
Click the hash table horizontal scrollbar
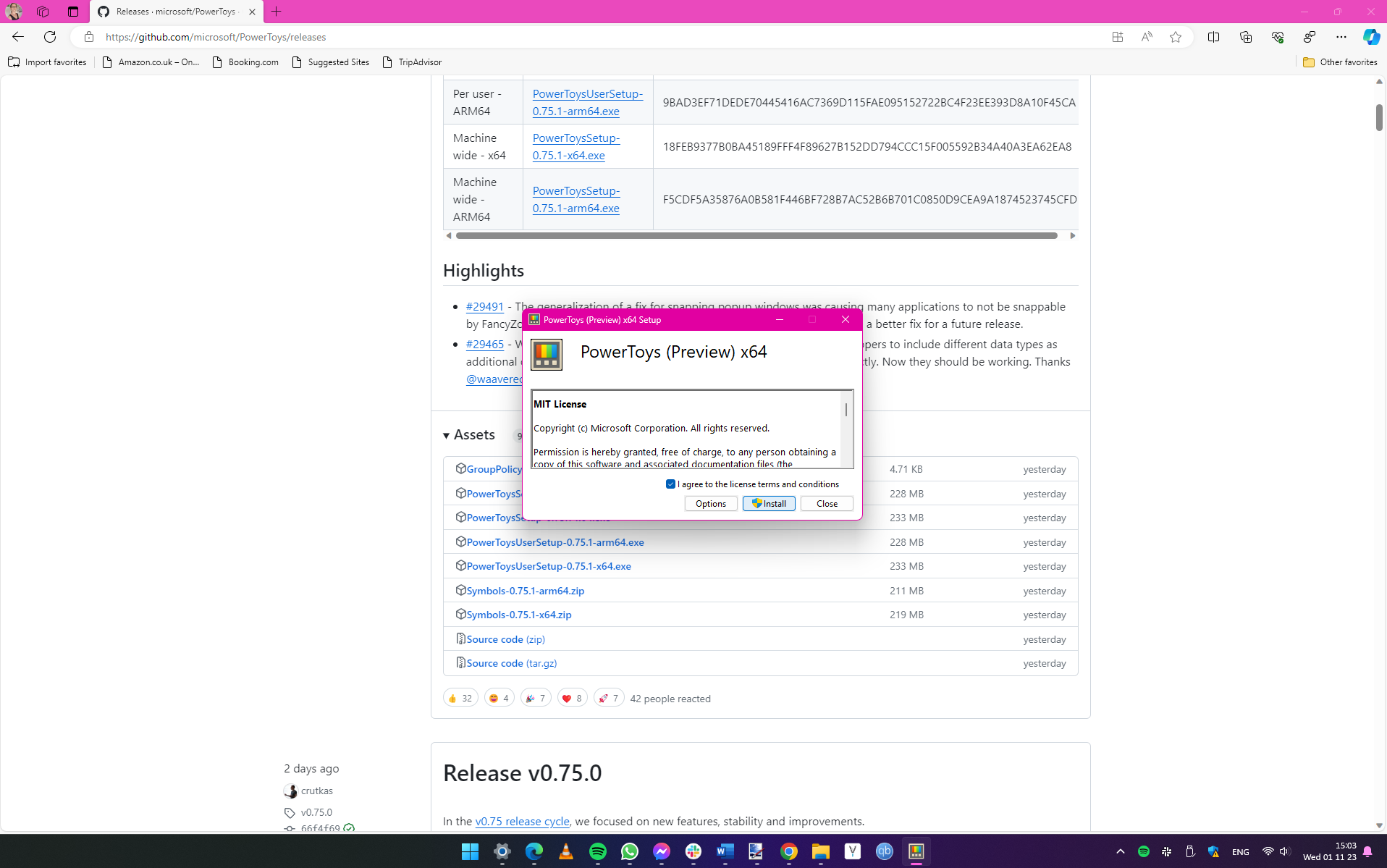(x=756, y=236)
